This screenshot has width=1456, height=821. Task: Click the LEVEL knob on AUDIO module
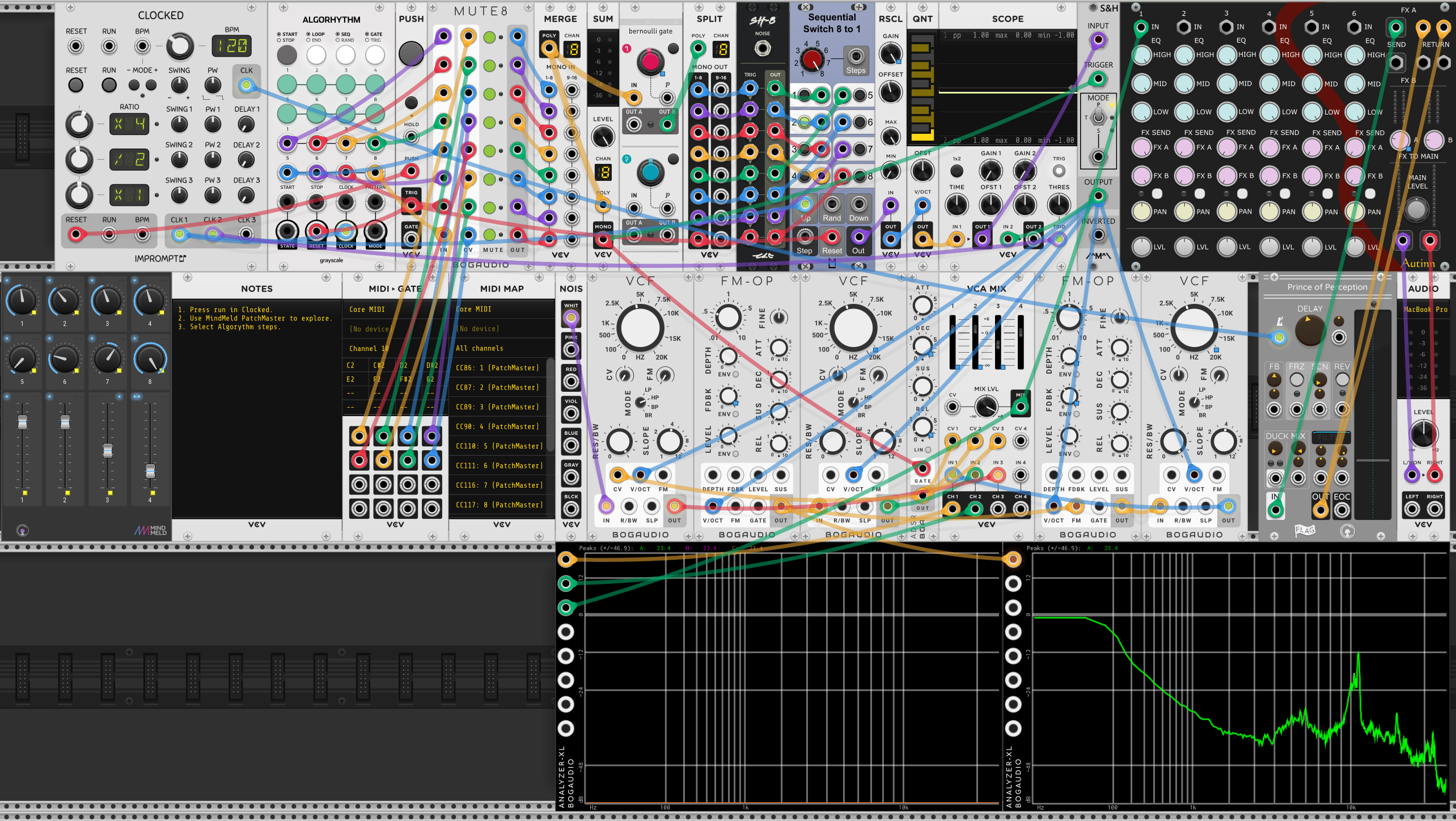[1423, 434]
